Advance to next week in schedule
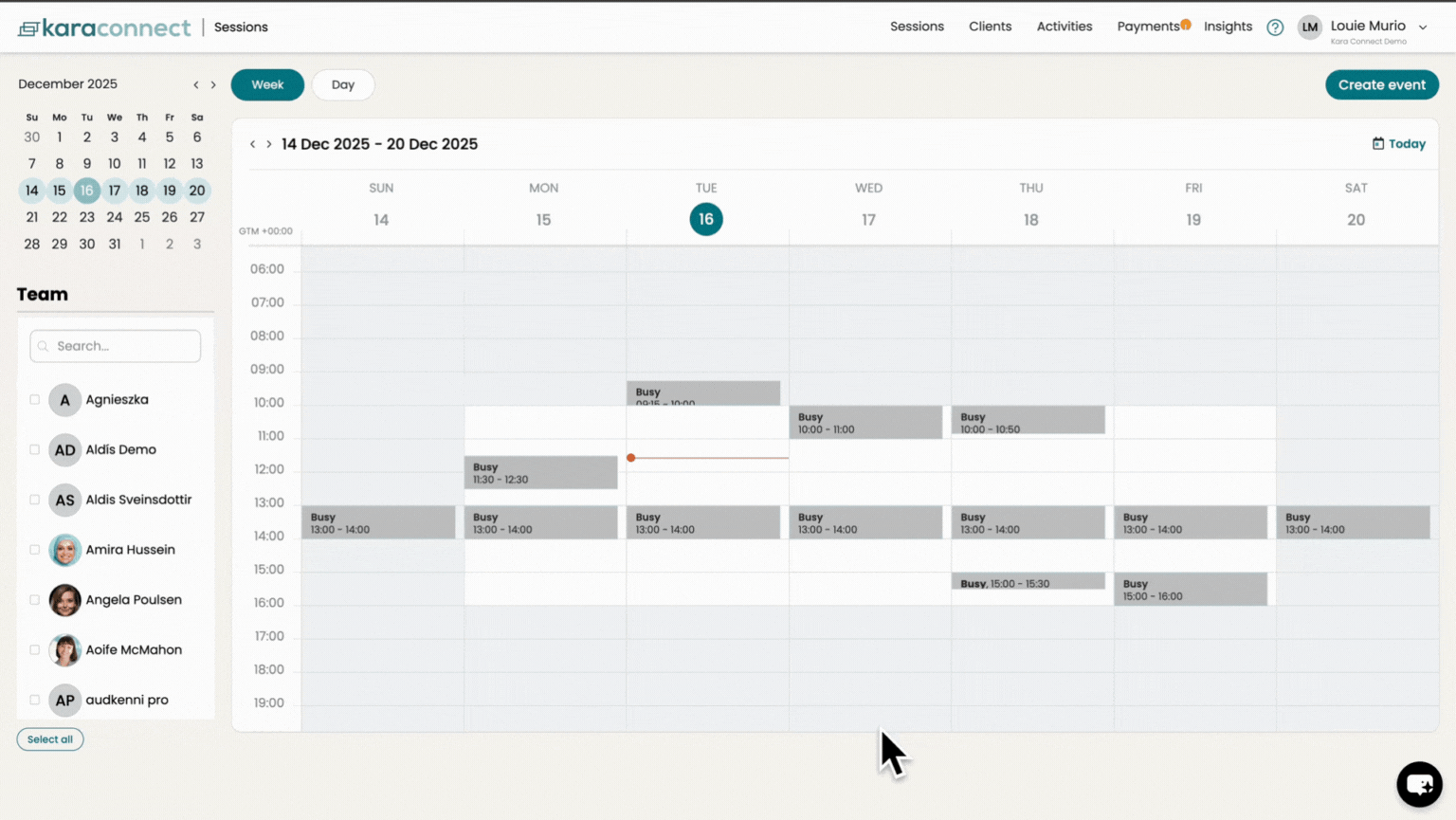The image size is (1456, 820). [x=269, y=144]
